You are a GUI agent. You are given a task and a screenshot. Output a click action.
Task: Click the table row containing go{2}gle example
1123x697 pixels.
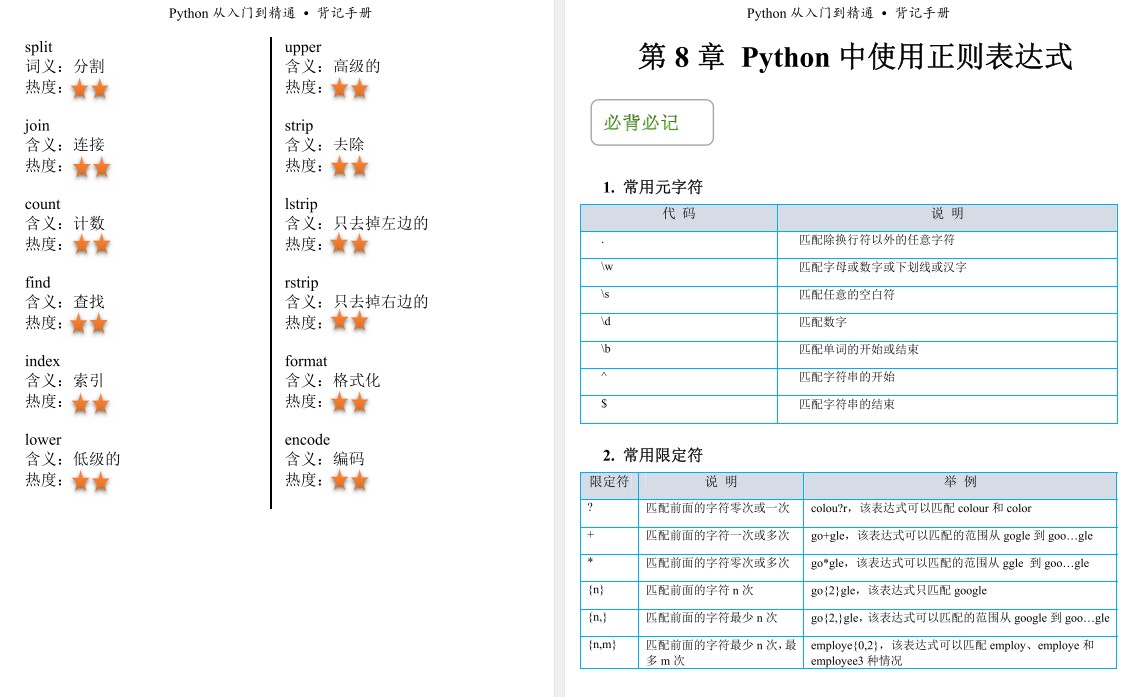coord(847,591)
